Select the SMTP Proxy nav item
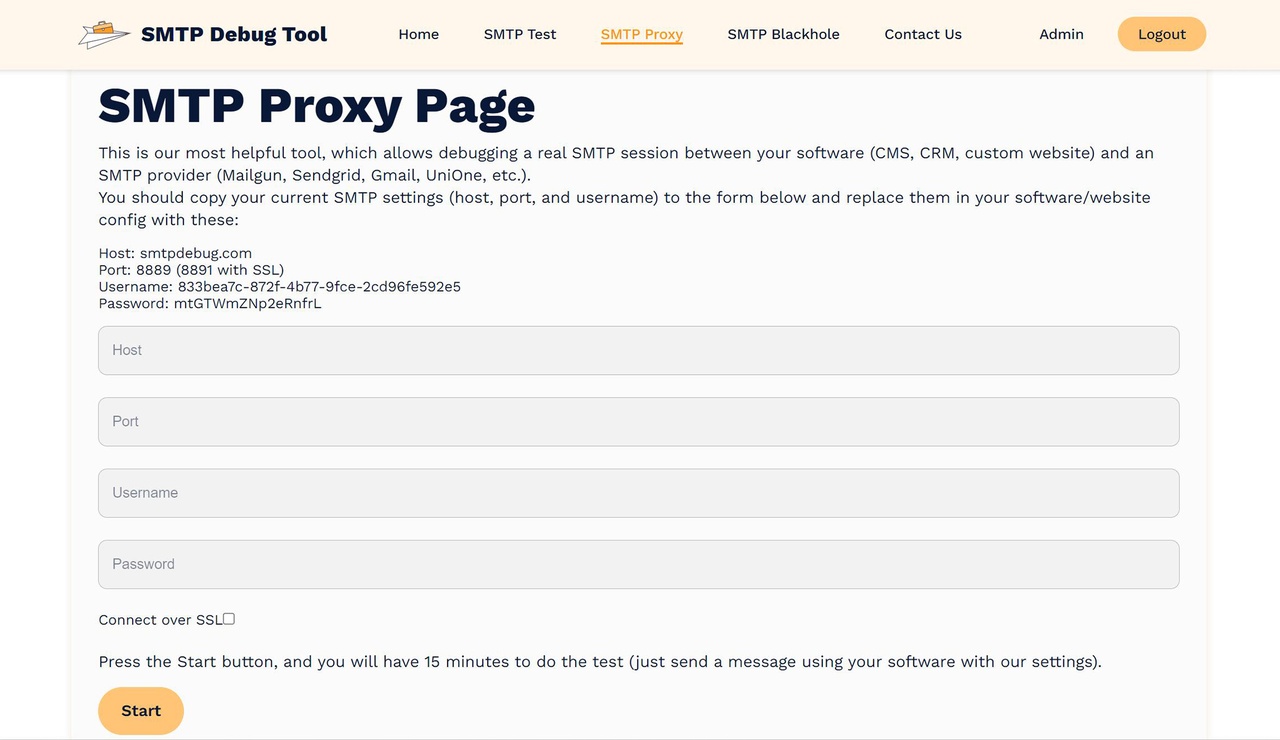Image resolution: width=1280 pixels, height=740 pixels. (641, 34)
